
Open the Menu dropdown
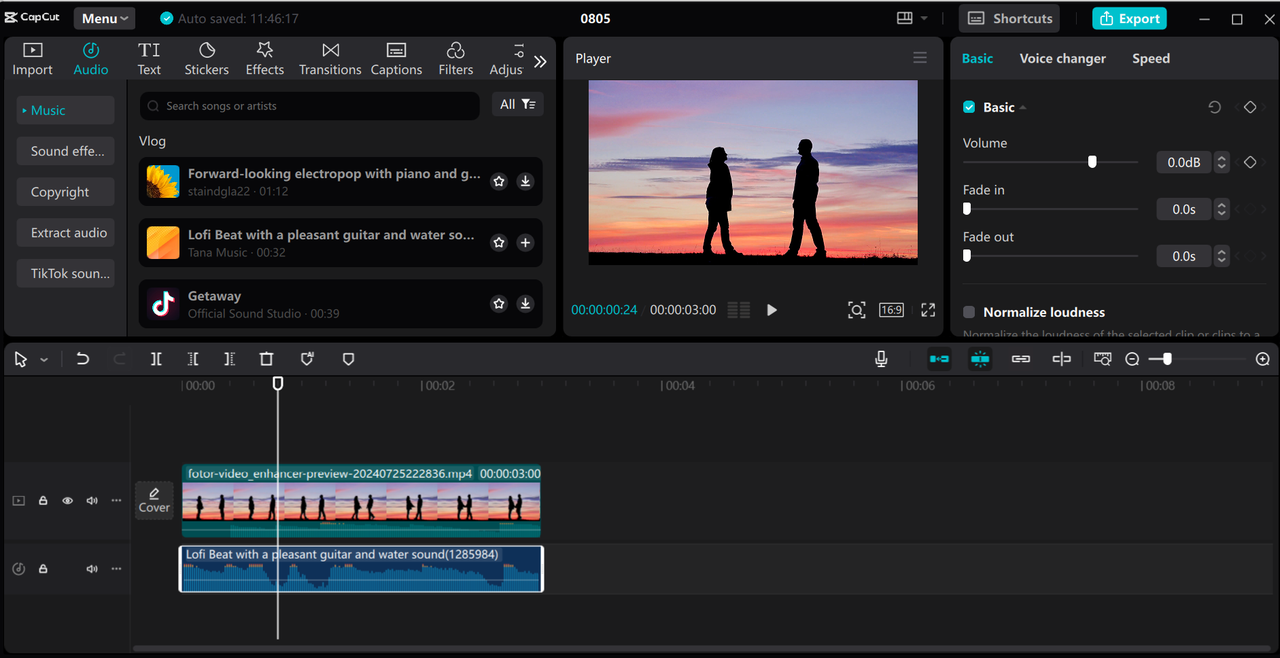pyautogui.click(x=104, y=18)
